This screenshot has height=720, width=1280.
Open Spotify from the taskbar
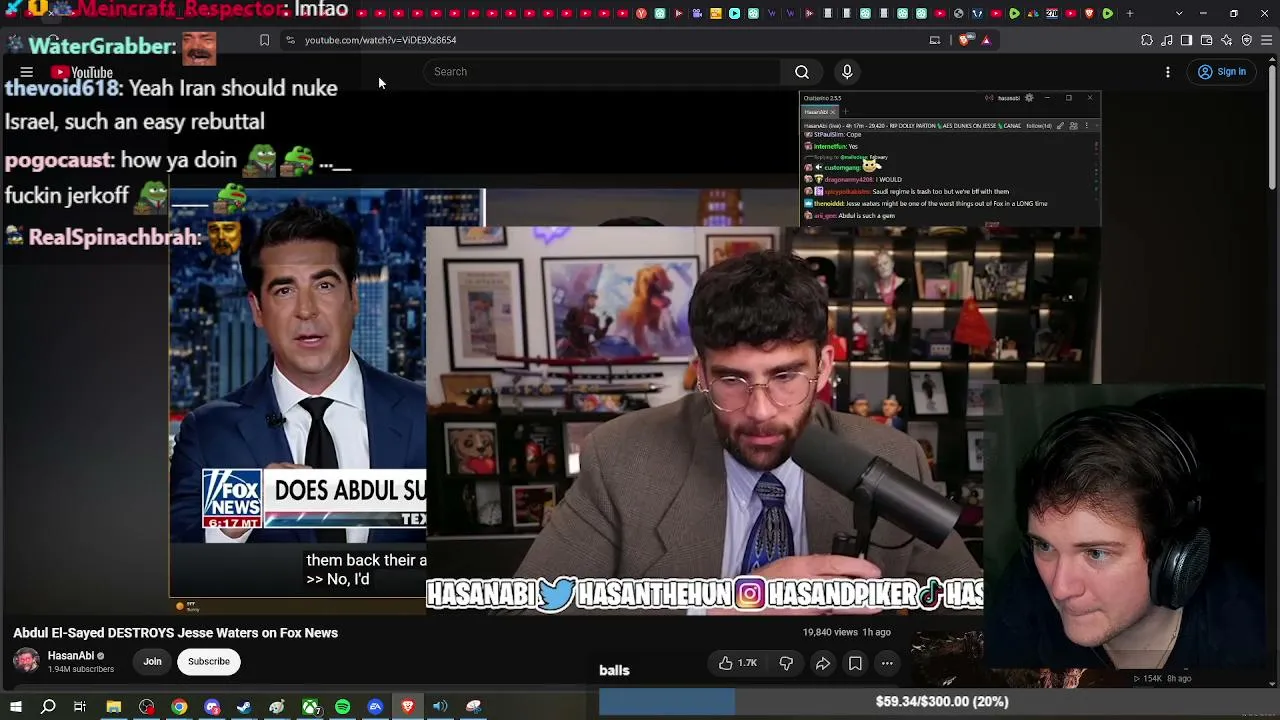(343, 707)
